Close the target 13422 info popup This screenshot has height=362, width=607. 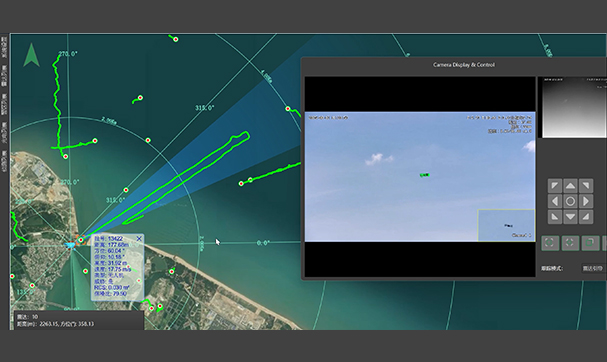click(139, 238)
